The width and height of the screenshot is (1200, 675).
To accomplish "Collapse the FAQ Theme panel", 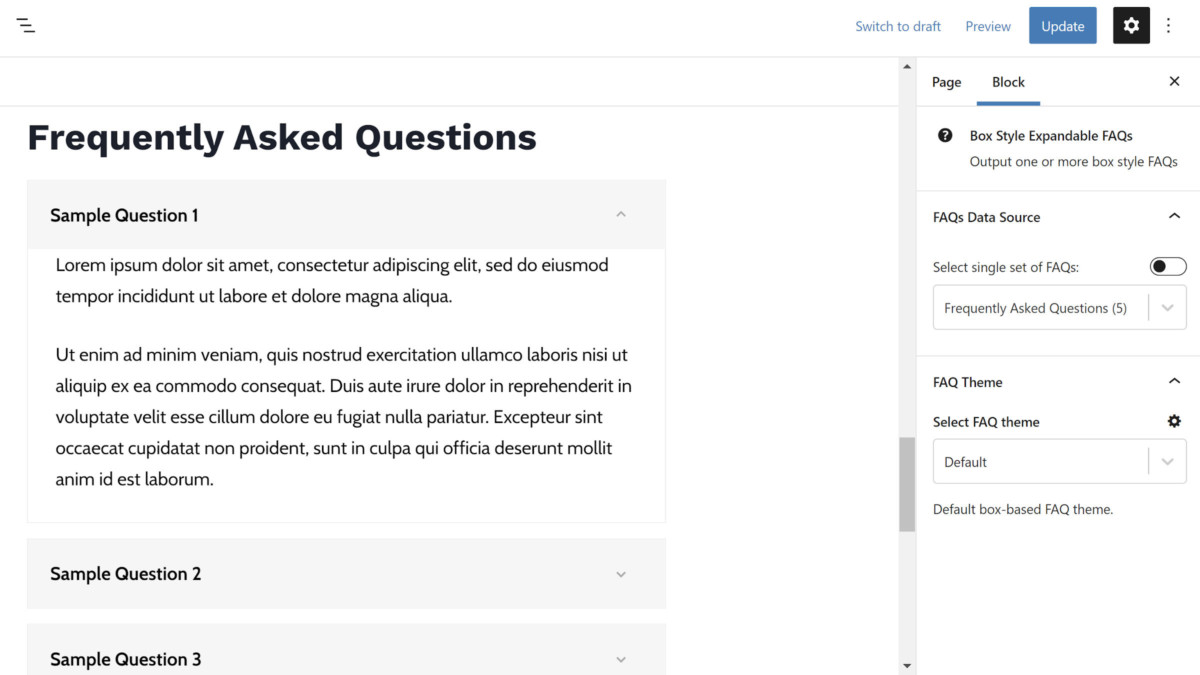I will point(1175,381).
